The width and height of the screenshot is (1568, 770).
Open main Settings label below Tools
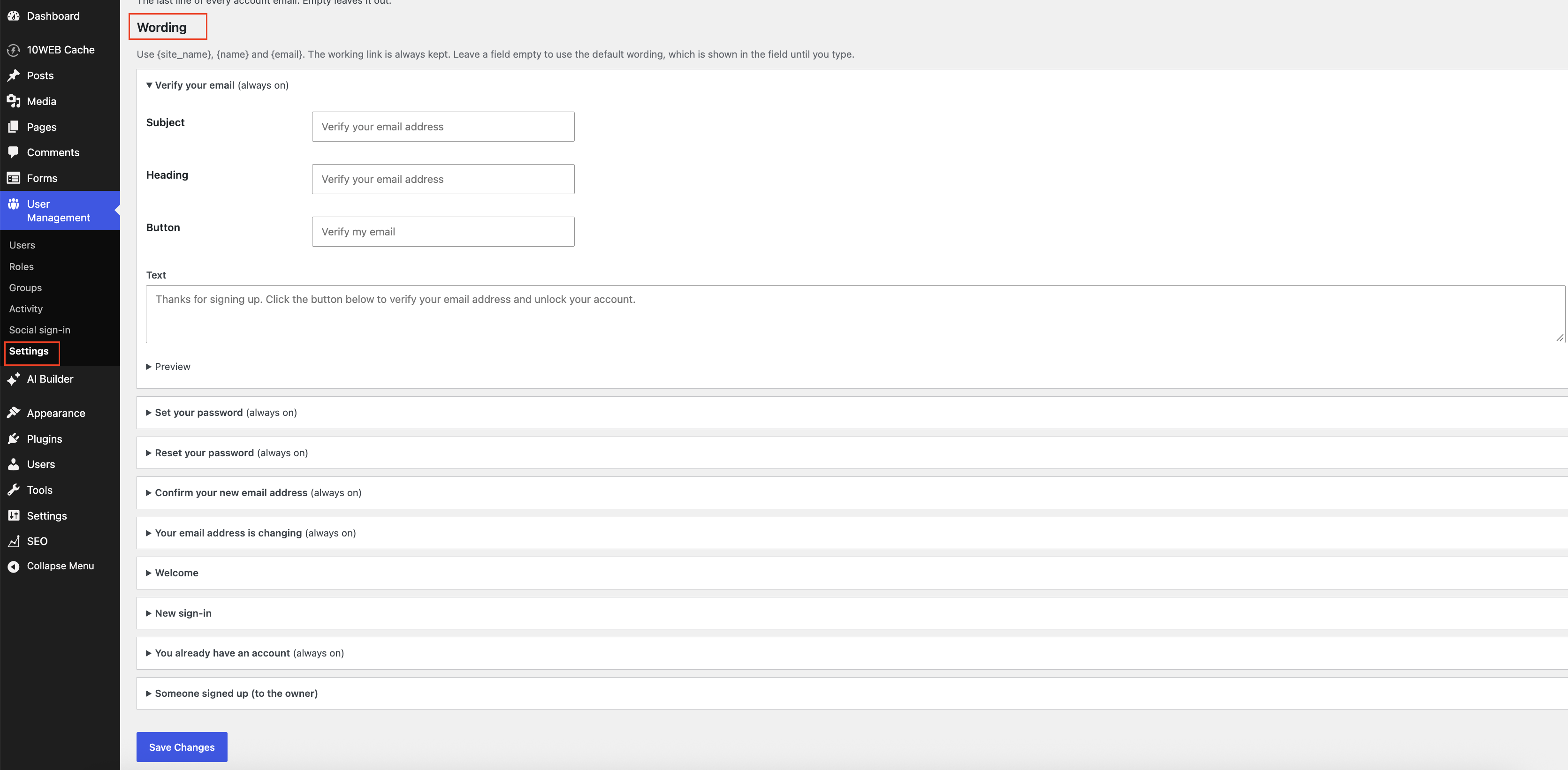click(47, 516)
